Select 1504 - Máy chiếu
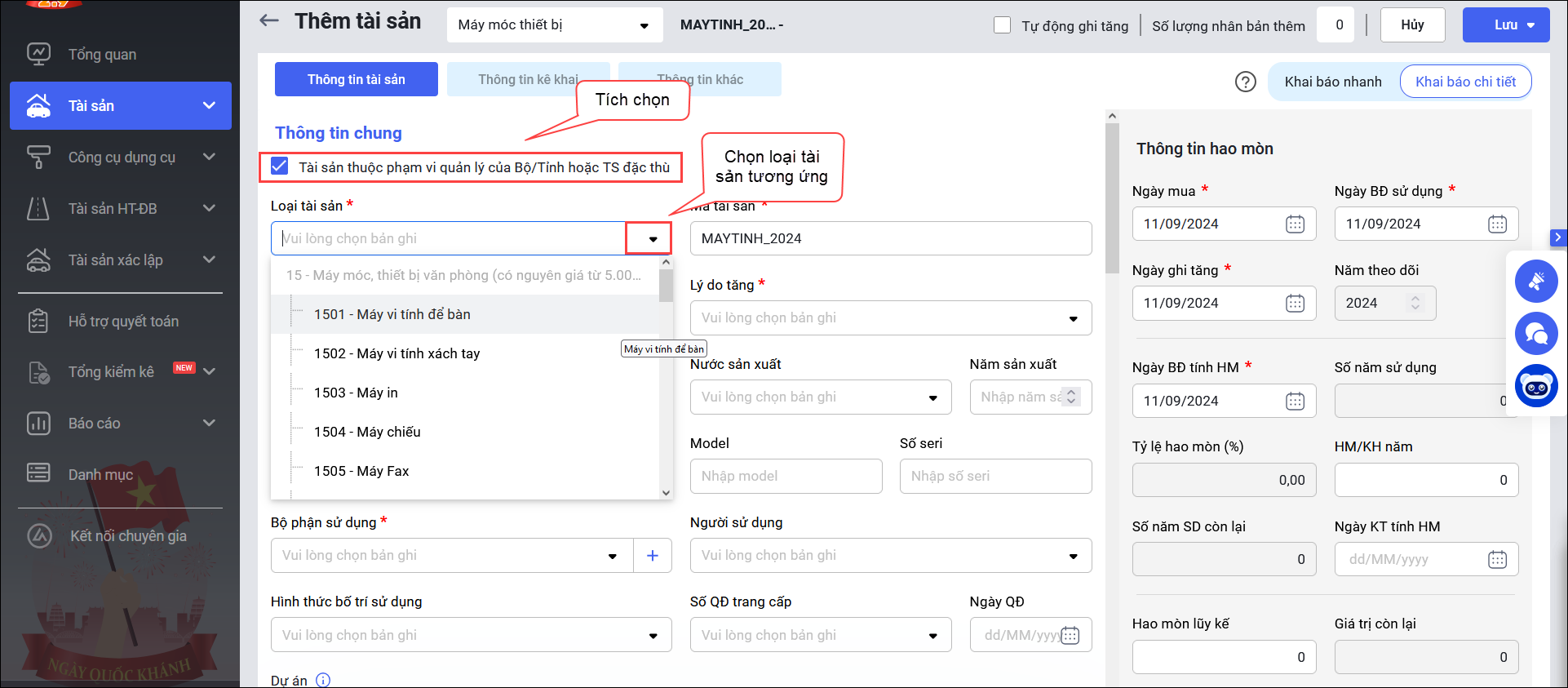This screenshot has height=688, width=1568. [x=465, y=432]
